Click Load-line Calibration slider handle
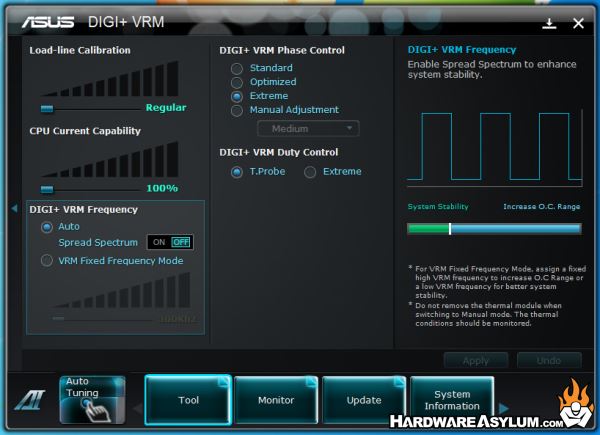This screenshot has height=435, width=600. pos(47,109)
